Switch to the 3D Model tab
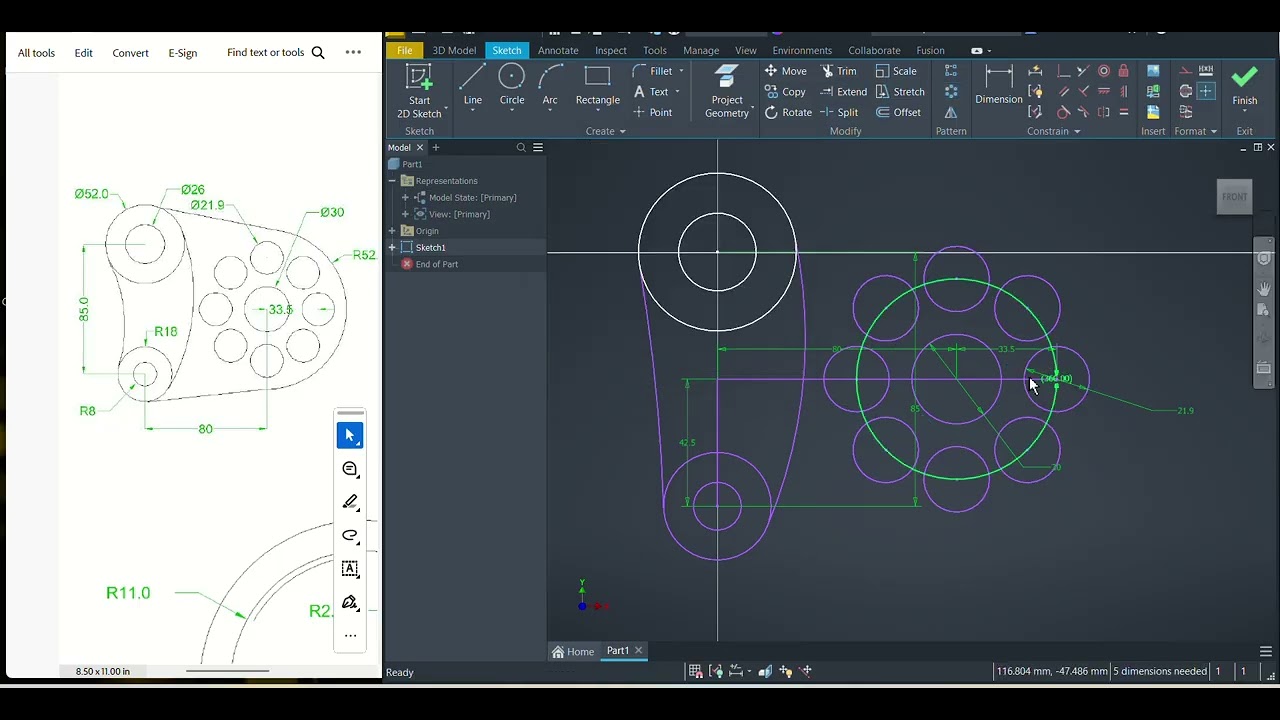The height and width of the screenshot is (720, 1280). coord(454,50)
